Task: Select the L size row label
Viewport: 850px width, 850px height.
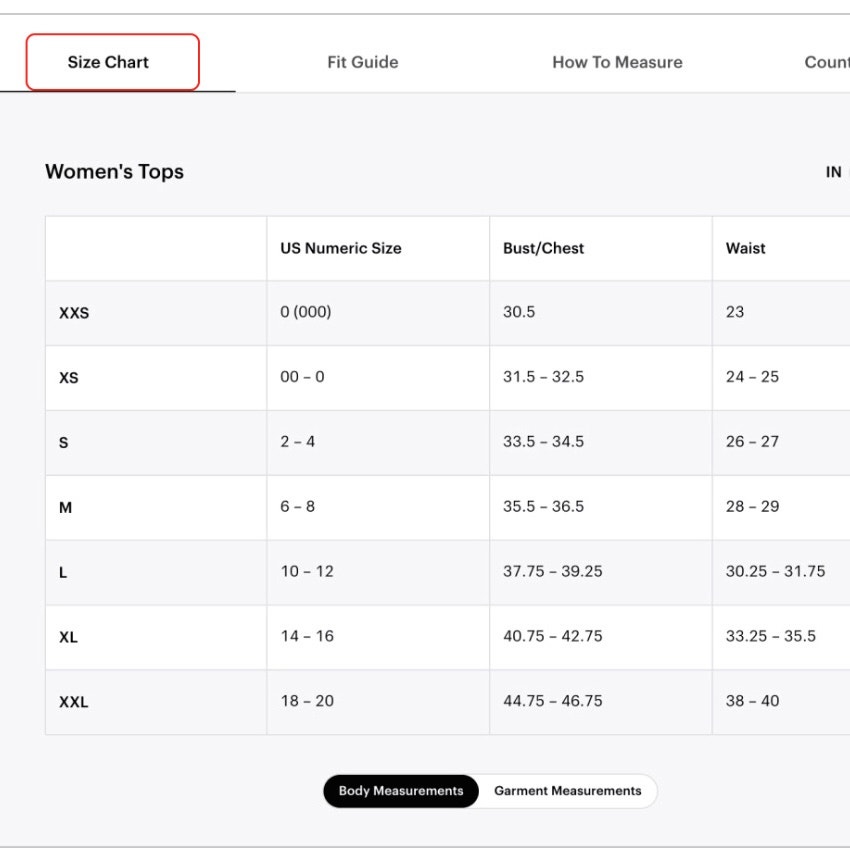Action: [x=63, y=572]
